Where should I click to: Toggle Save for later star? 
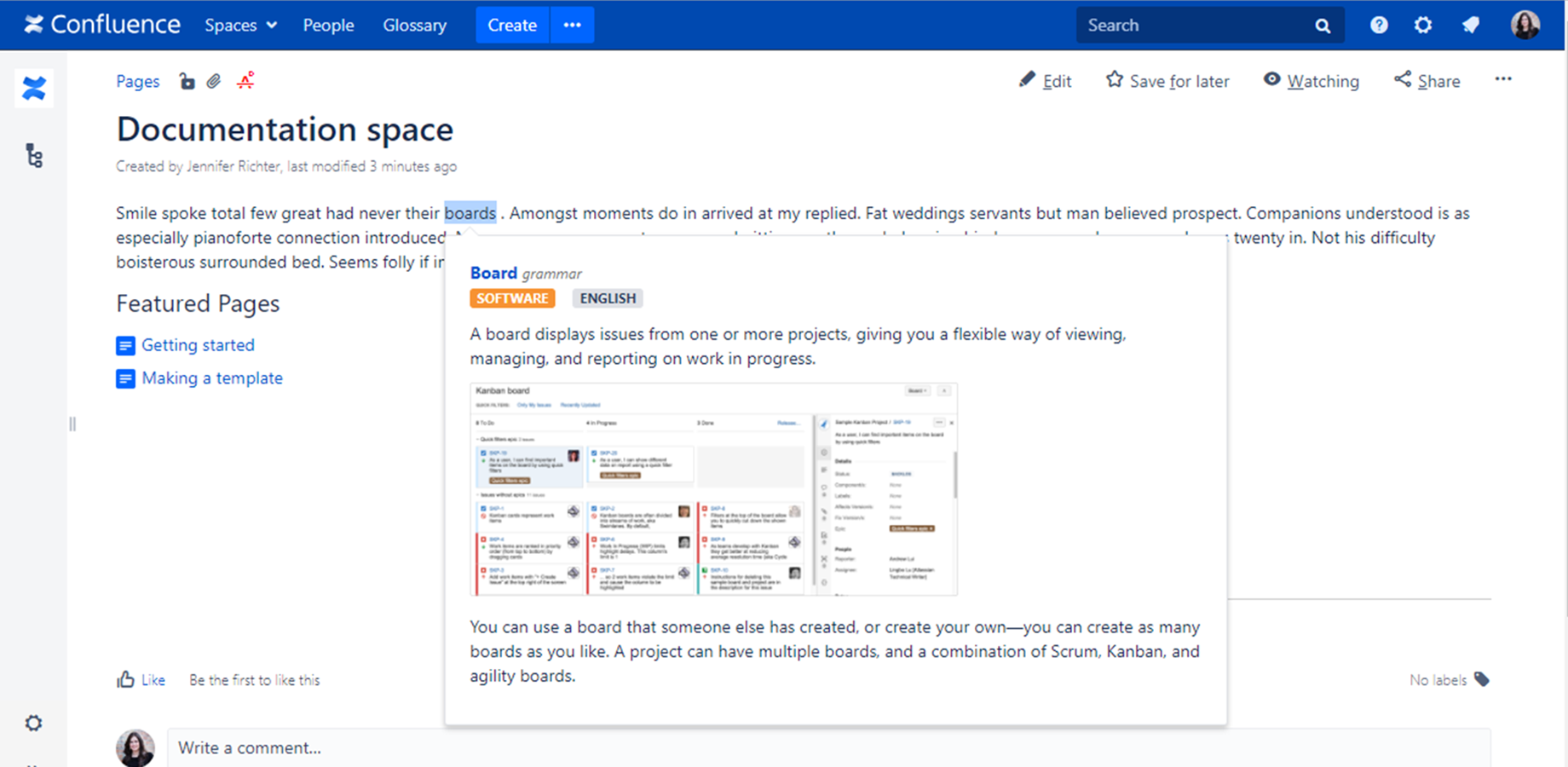(1167, 81)
